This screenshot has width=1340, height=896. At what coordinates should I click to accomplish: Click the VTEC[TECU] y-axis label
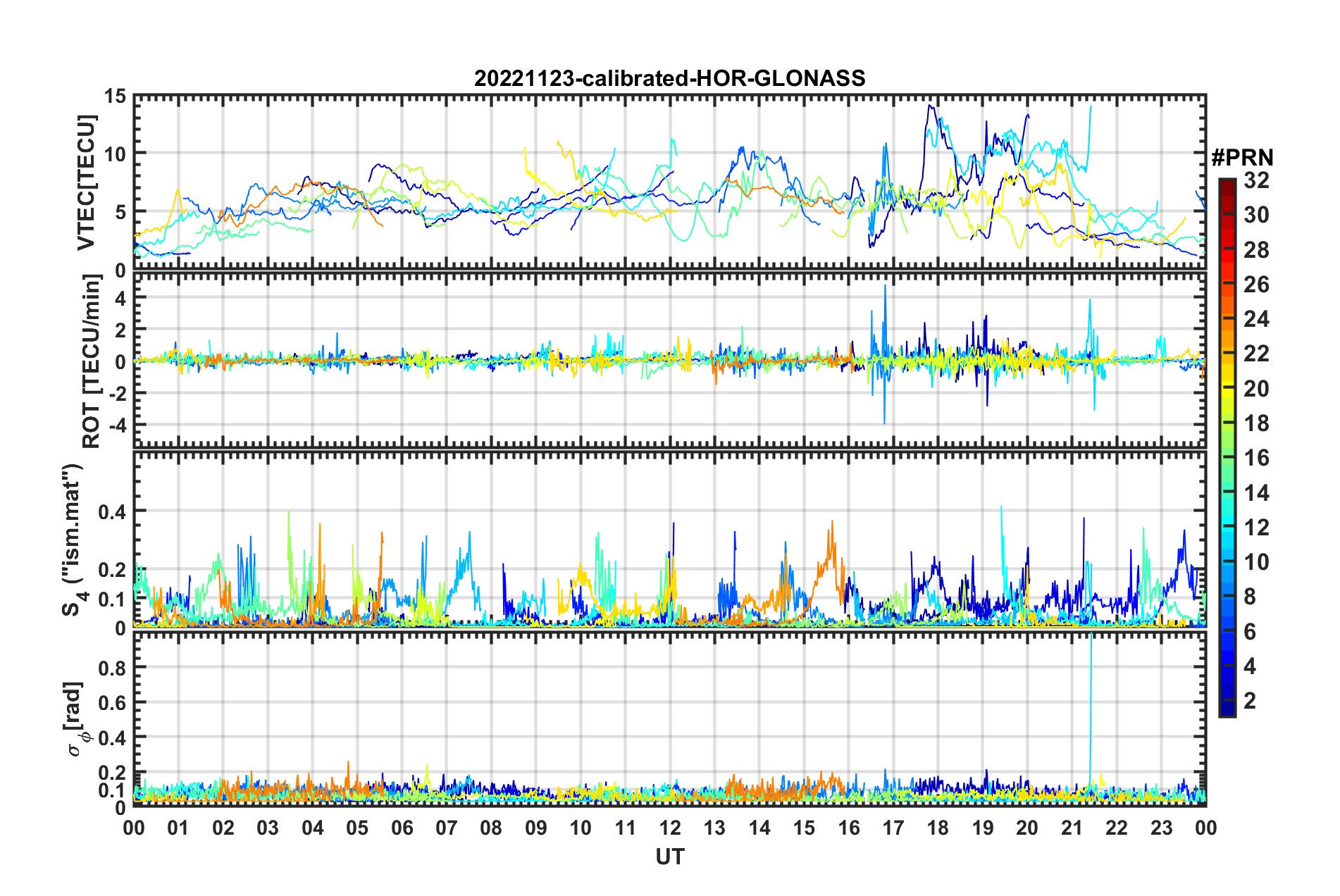pyautogui.click(x=86, y=183)
